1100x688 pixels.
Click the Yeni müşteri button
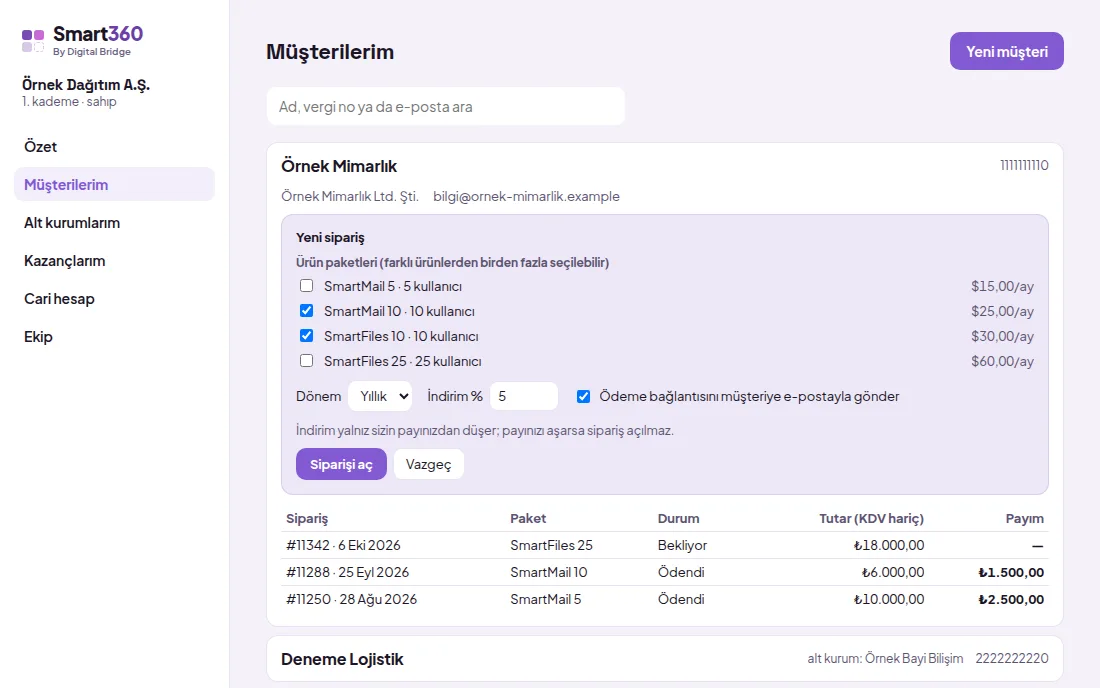tap(1007, 51)
